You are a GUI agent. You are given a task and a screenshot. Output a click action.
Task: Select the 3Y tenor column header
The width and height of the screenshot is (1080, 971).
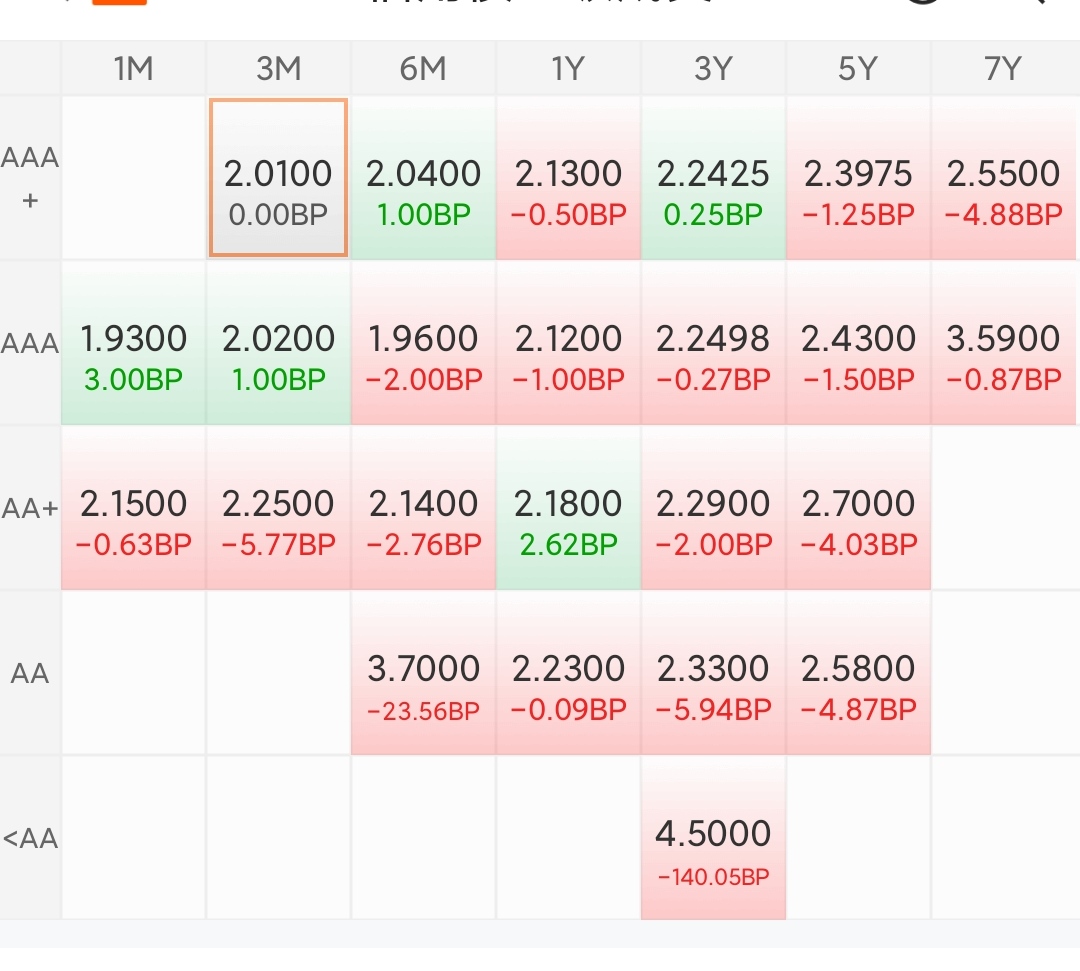(x=713, y=69)
